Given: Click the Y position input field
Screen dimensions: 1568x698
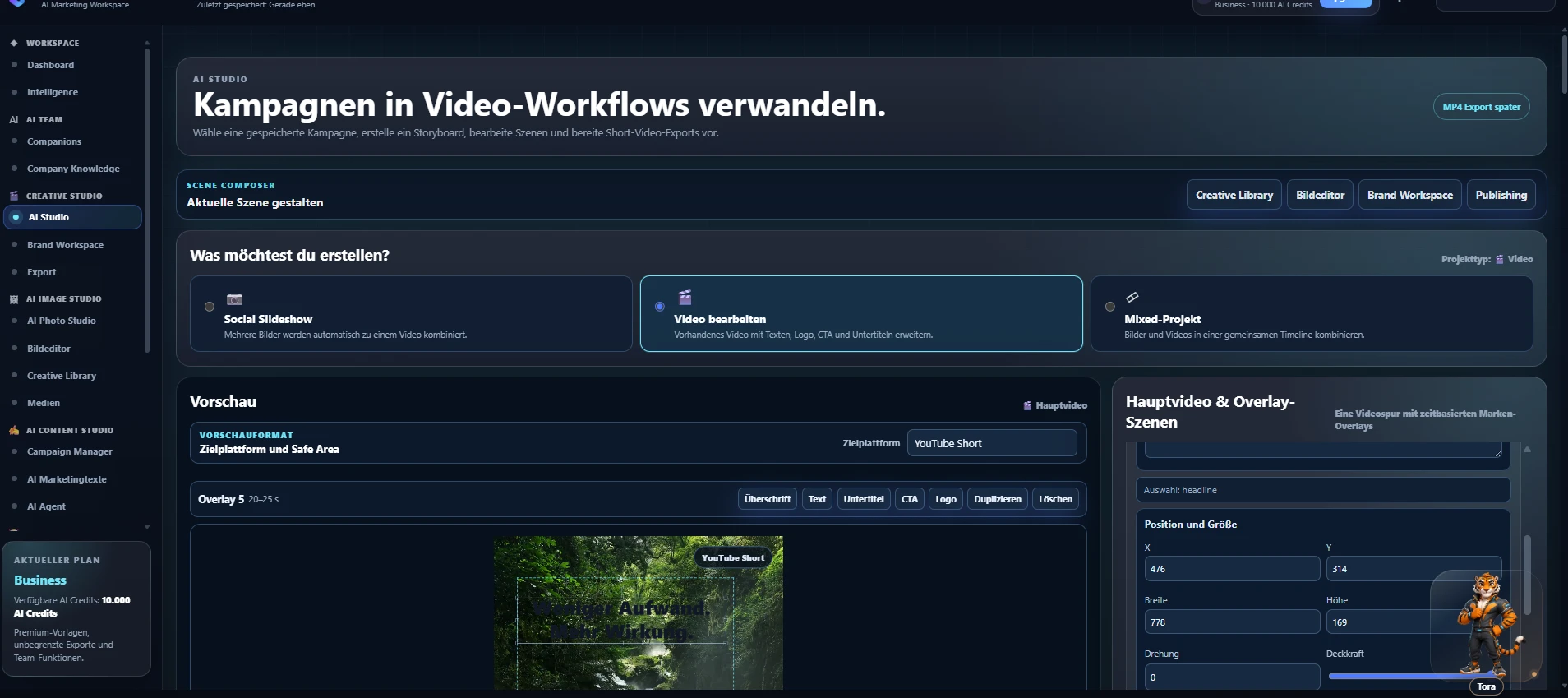Looking at the screenshot, I should coord(1414,569).
